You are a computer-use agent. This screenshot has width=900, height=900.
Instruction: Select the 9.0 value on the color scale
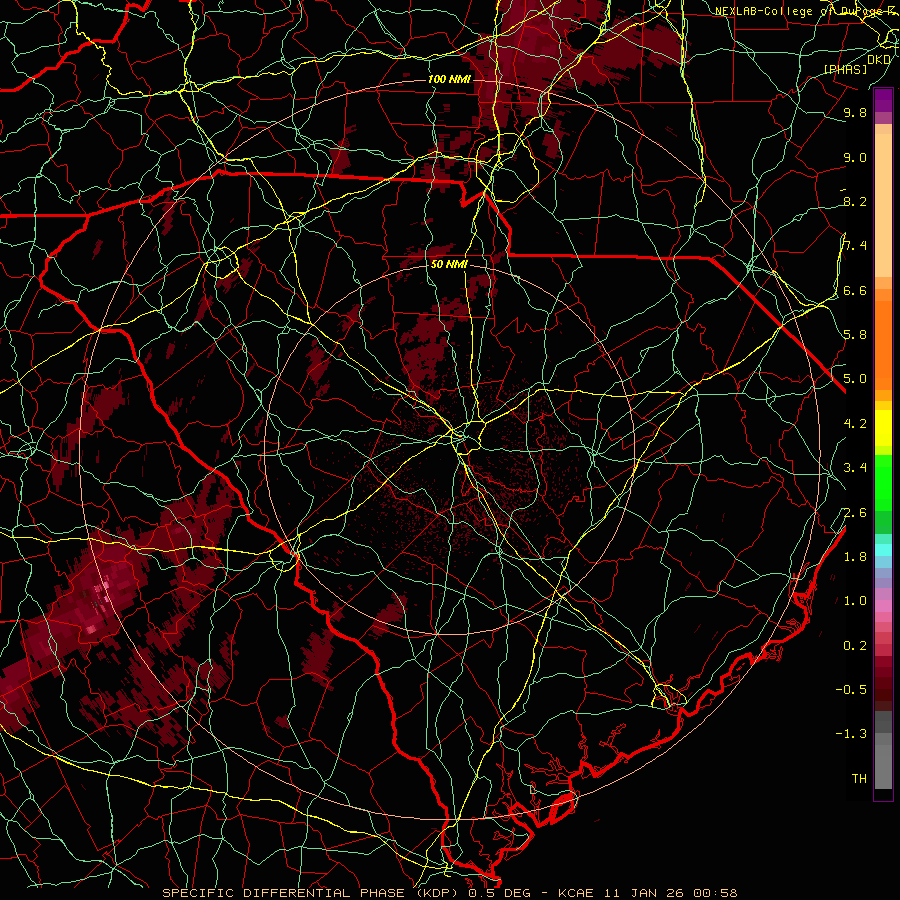[855, 157]
